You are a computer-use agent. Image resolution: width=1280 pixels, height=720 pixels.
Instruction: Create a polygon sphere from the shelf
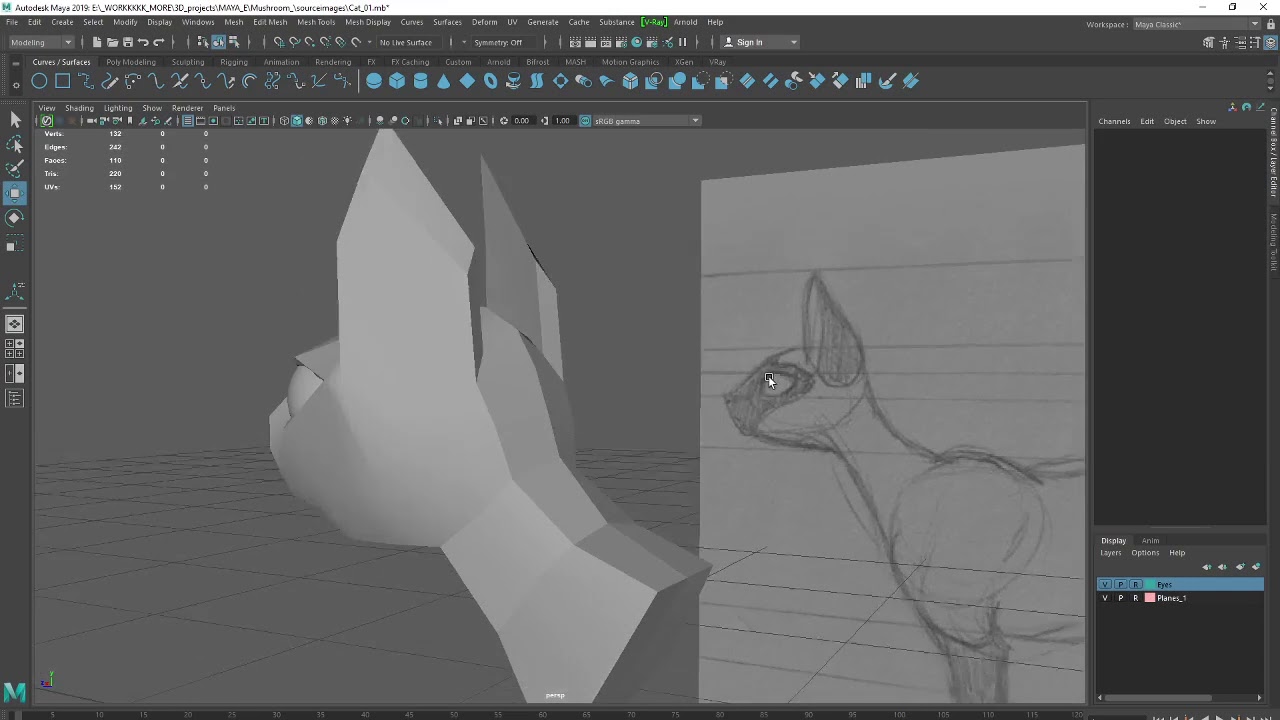pyautogui.click(x=374, y=81)
